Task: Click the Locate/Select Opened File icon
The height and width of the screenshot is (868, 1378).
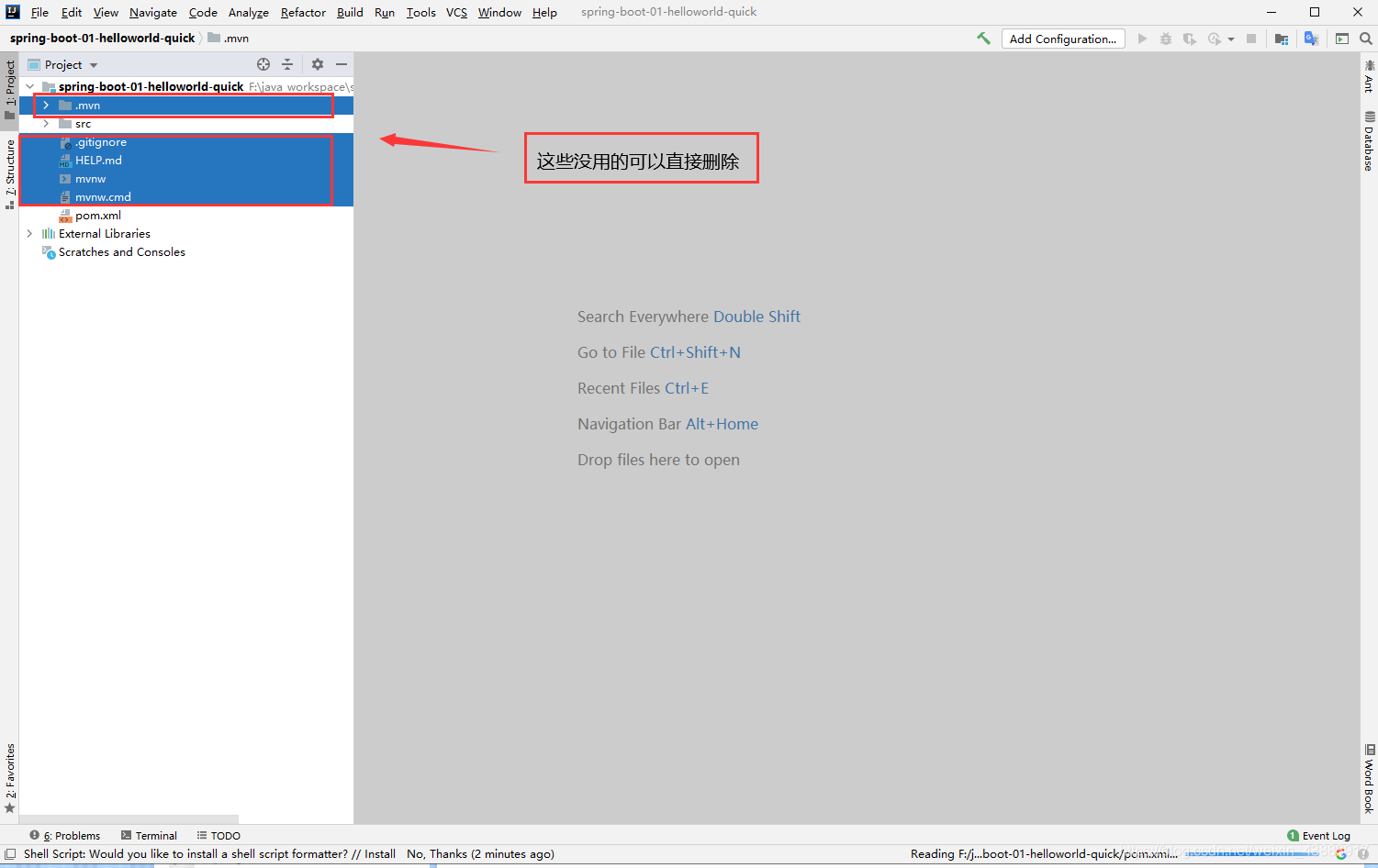Action: pos(263,64)
